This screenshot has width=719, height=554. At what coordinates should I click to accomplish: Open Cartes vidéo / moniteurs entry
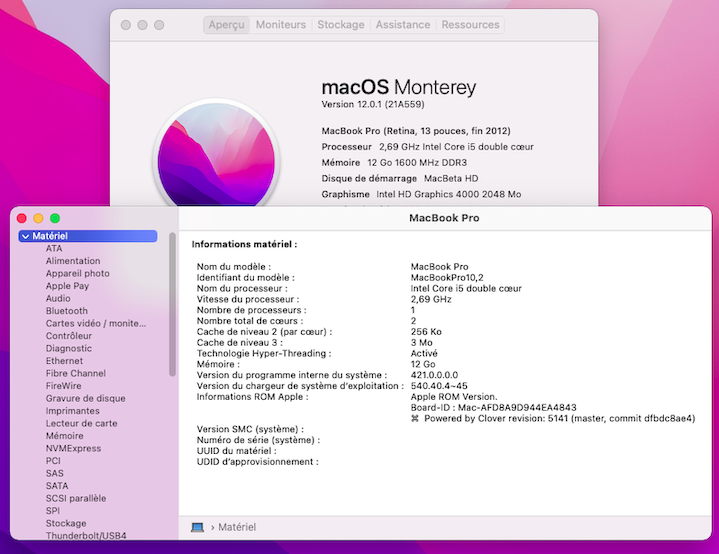[x=96, y=323]
